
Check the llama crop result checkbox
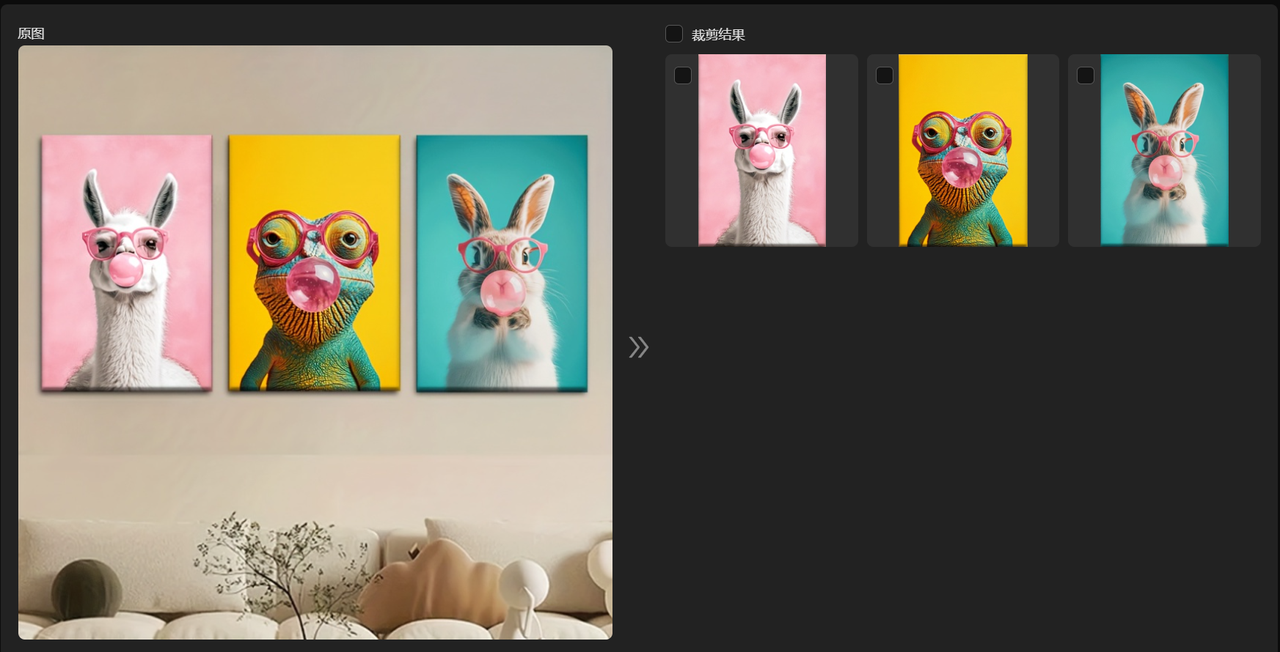683,75
